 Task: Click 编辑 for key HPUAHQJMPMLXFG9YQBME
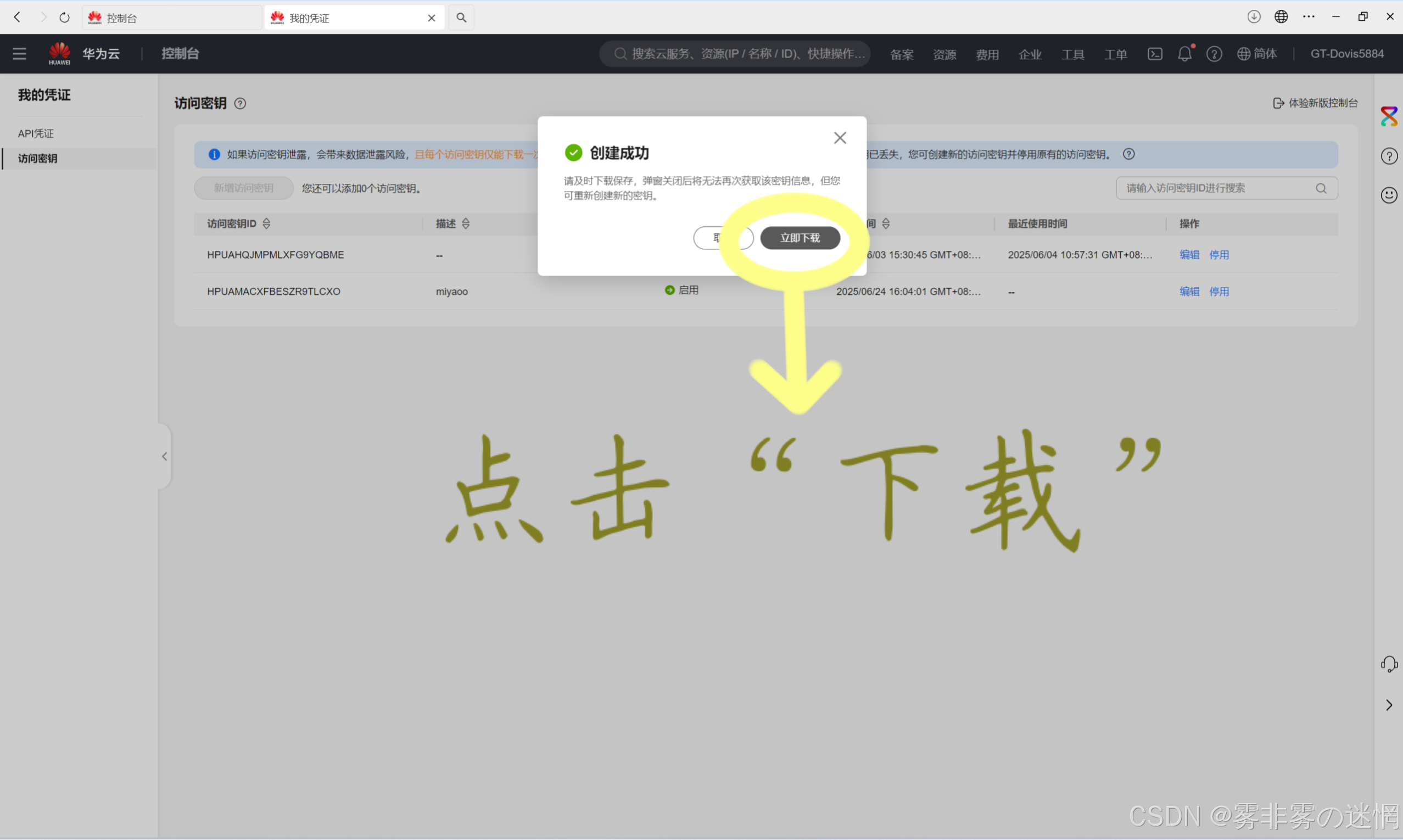1189,255
